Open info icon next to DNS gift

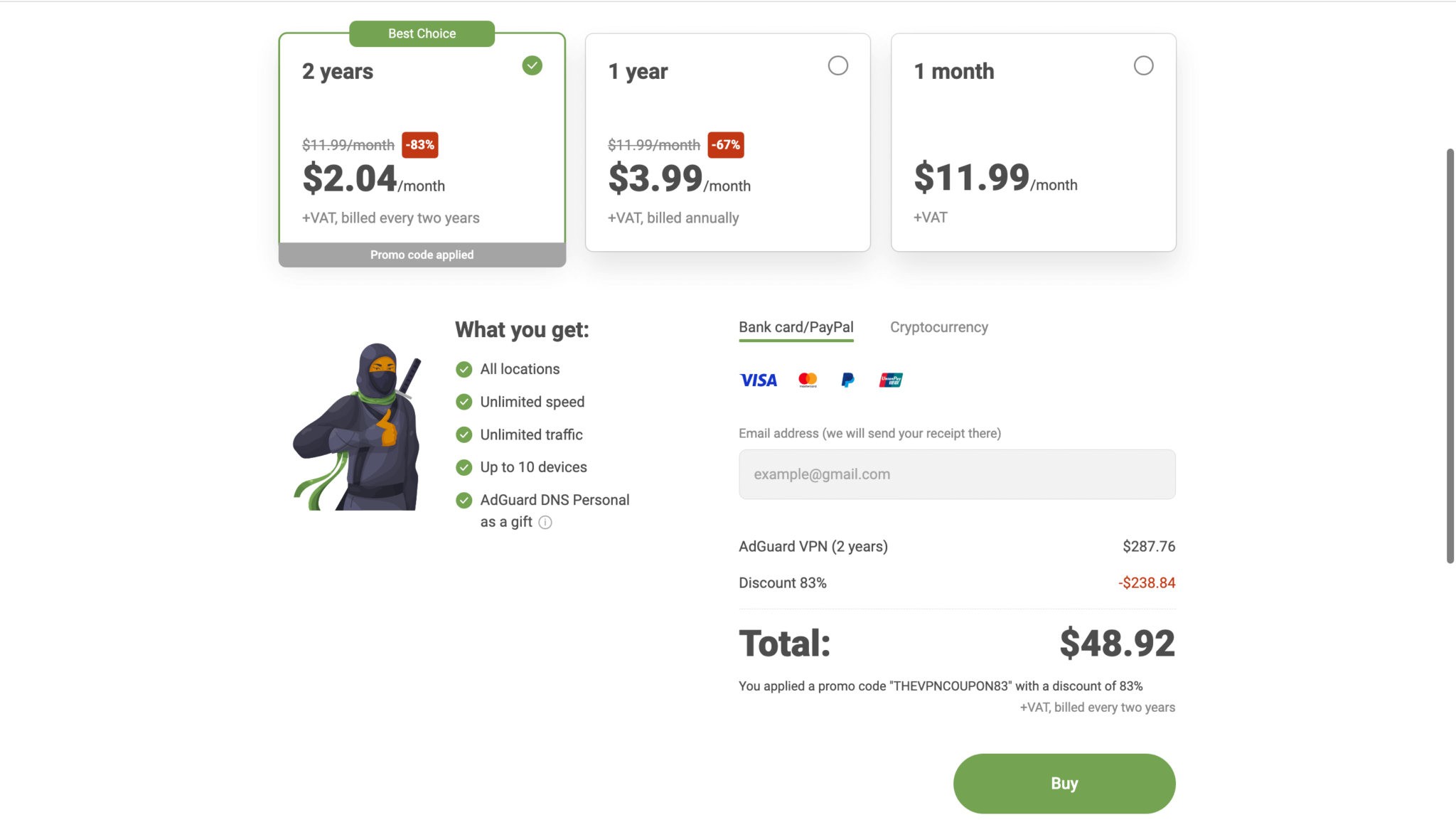tap(545, 523)
